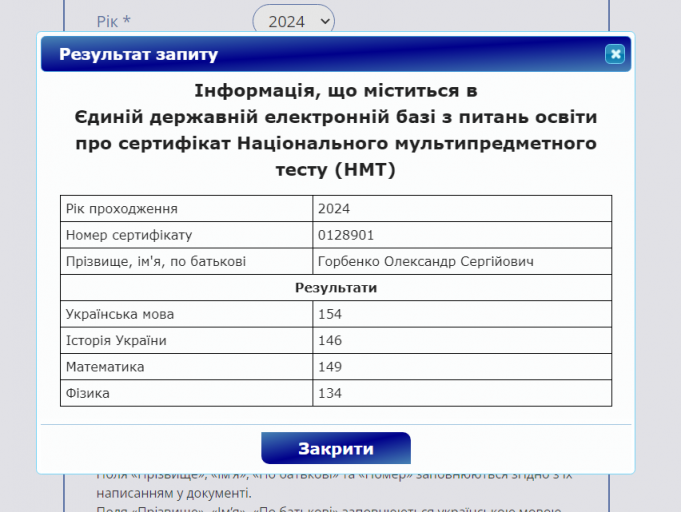This screenshot has width=681, height=512.
Task: Click the dialog heading Інформація, що міститься в
Action: point(336,91)
